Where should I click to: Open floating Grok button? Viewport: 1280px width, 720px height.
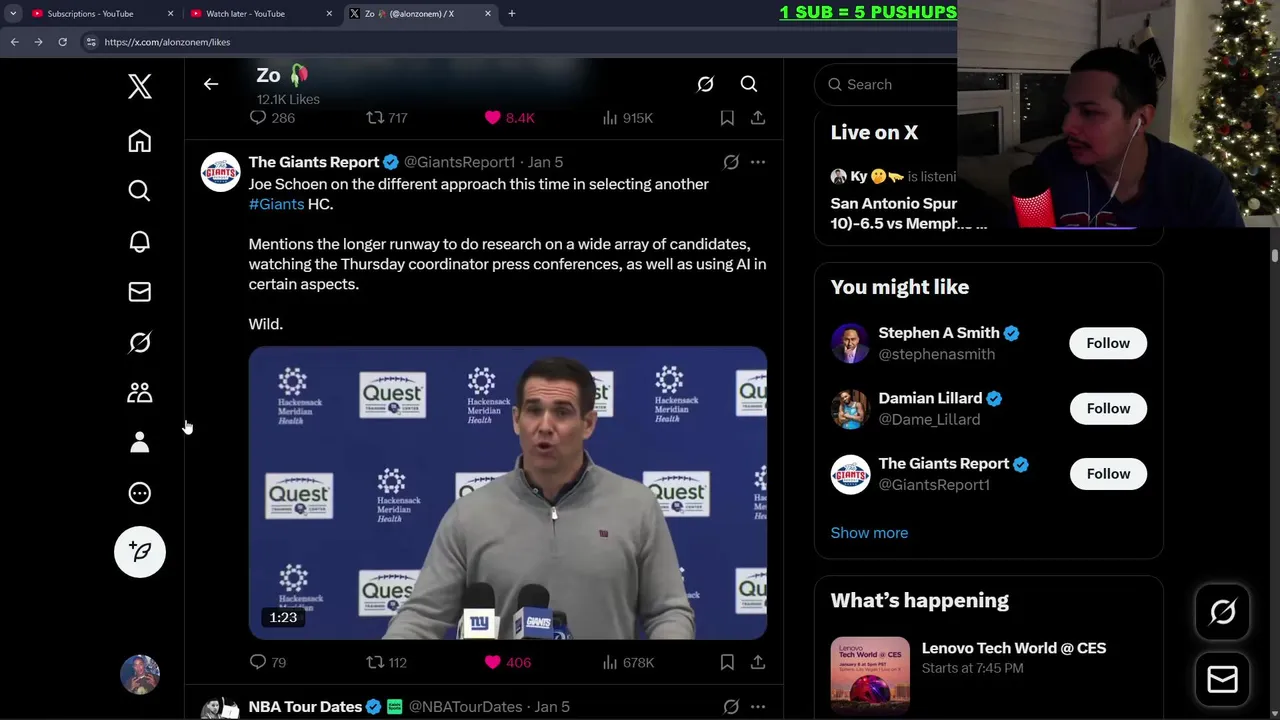[x=1223, y=612]
